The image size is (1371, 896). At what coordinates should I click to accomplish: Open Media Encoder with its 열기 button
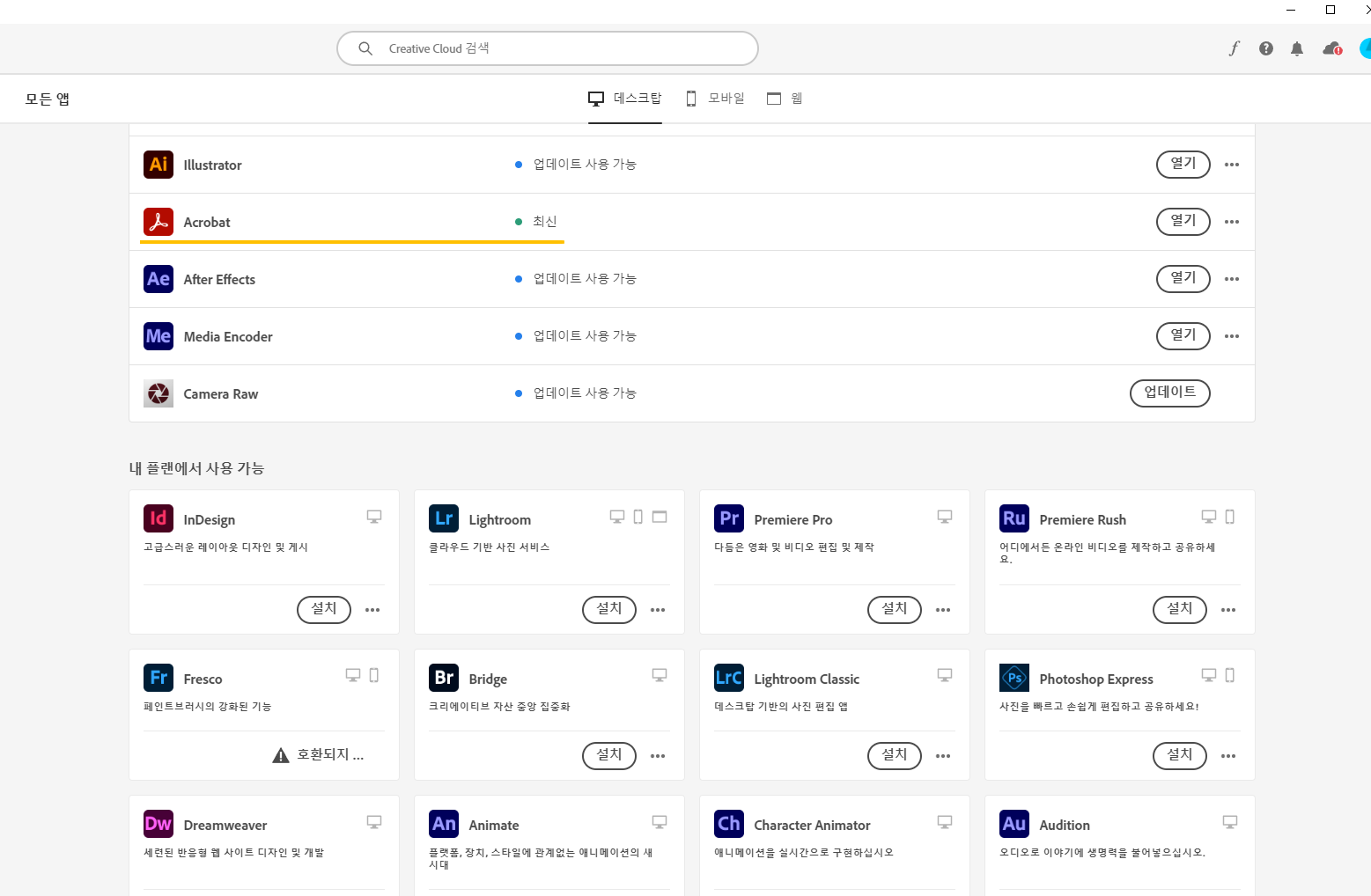1183,336
